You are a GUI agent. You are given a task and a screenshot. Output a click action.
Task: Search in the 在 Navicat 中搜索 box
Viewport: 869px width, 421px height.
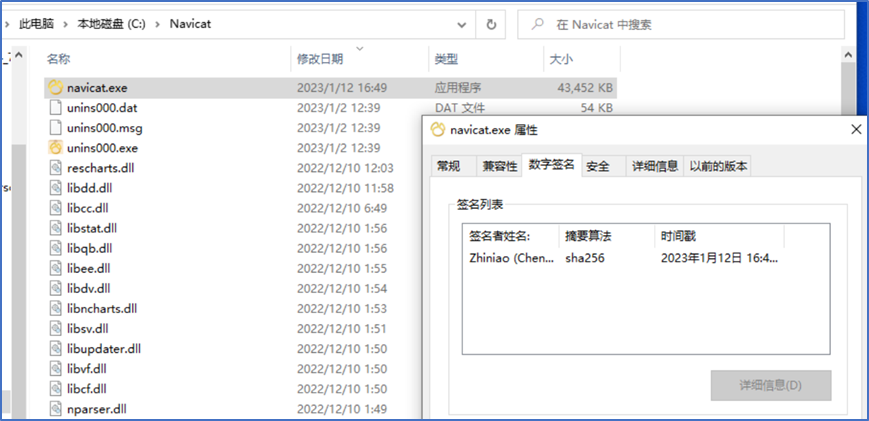coord(681,24)
